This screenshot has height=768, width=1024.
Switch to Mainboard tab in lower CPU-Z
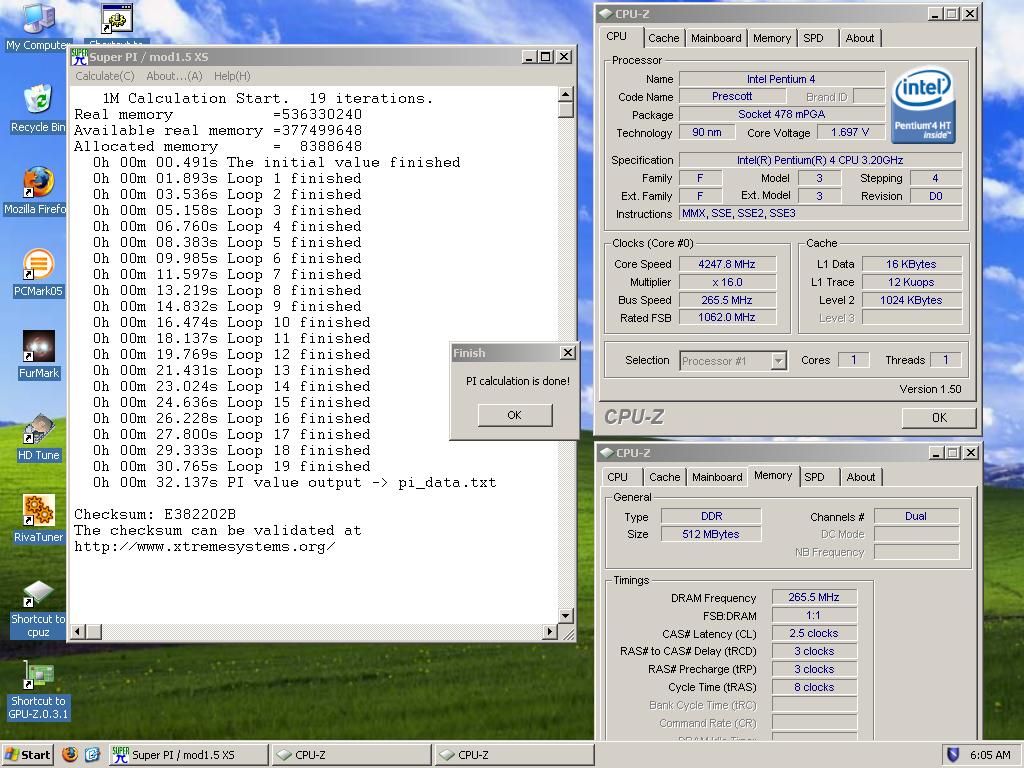pyautogui.click(x=717, y=477)
